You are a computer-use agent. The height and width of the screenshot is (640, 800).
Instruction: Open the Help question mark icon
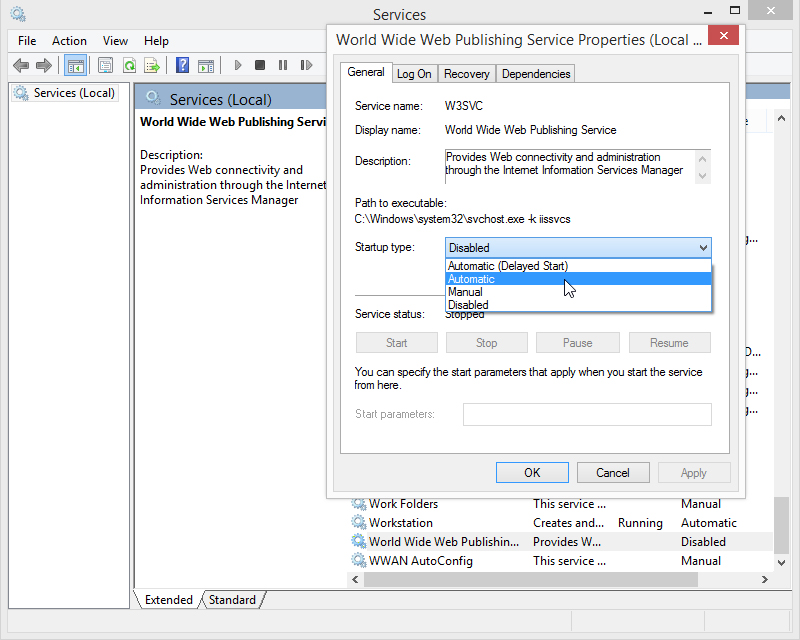click(x=183, y=65)
